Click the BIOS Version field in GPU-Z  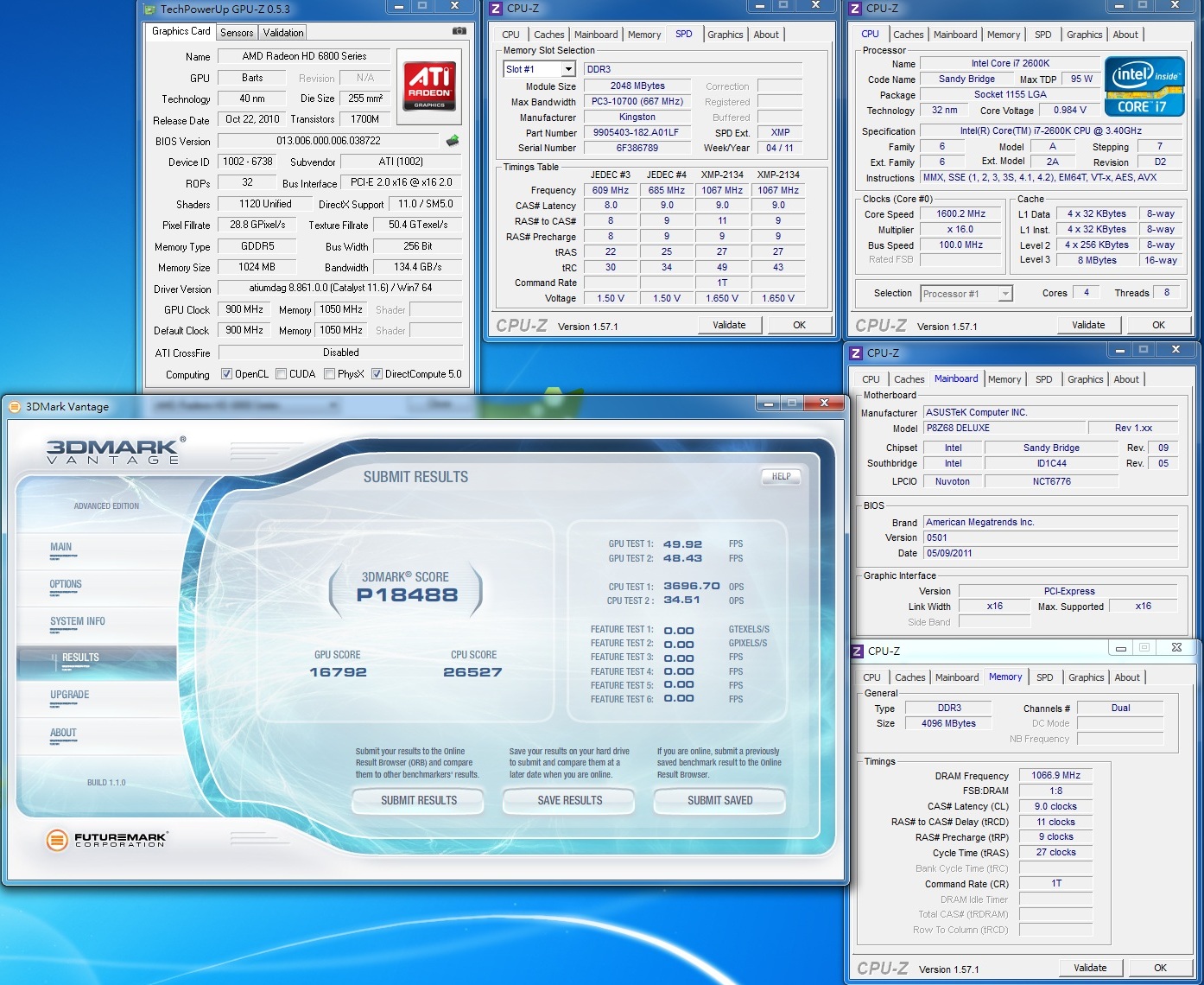tap(328, 141)
